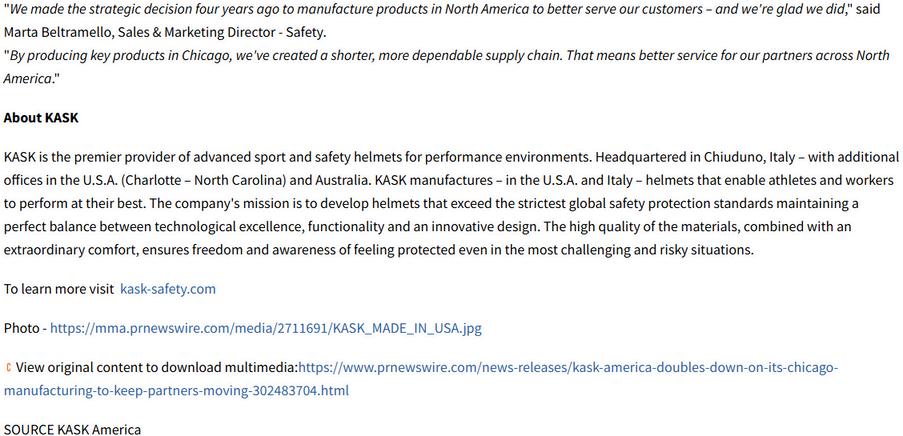Click the '(Charlotte – North Carolina)' text
The height and width of the screenshot is (436, 903).
(x=204, y=180)
